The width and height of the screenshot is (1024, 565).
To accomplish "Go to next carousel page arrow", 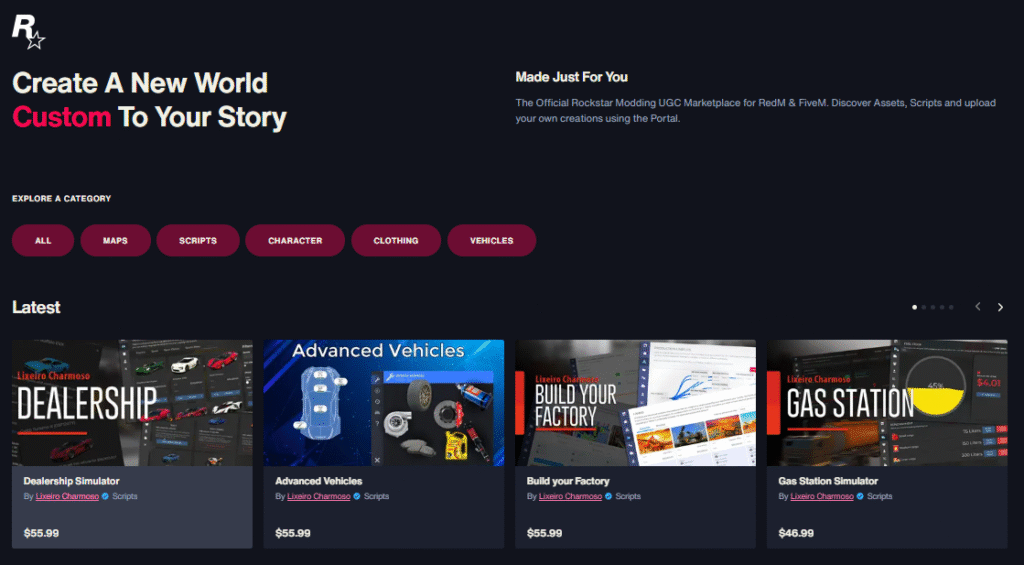I will pyautogui.click(x=1000, y=307).
